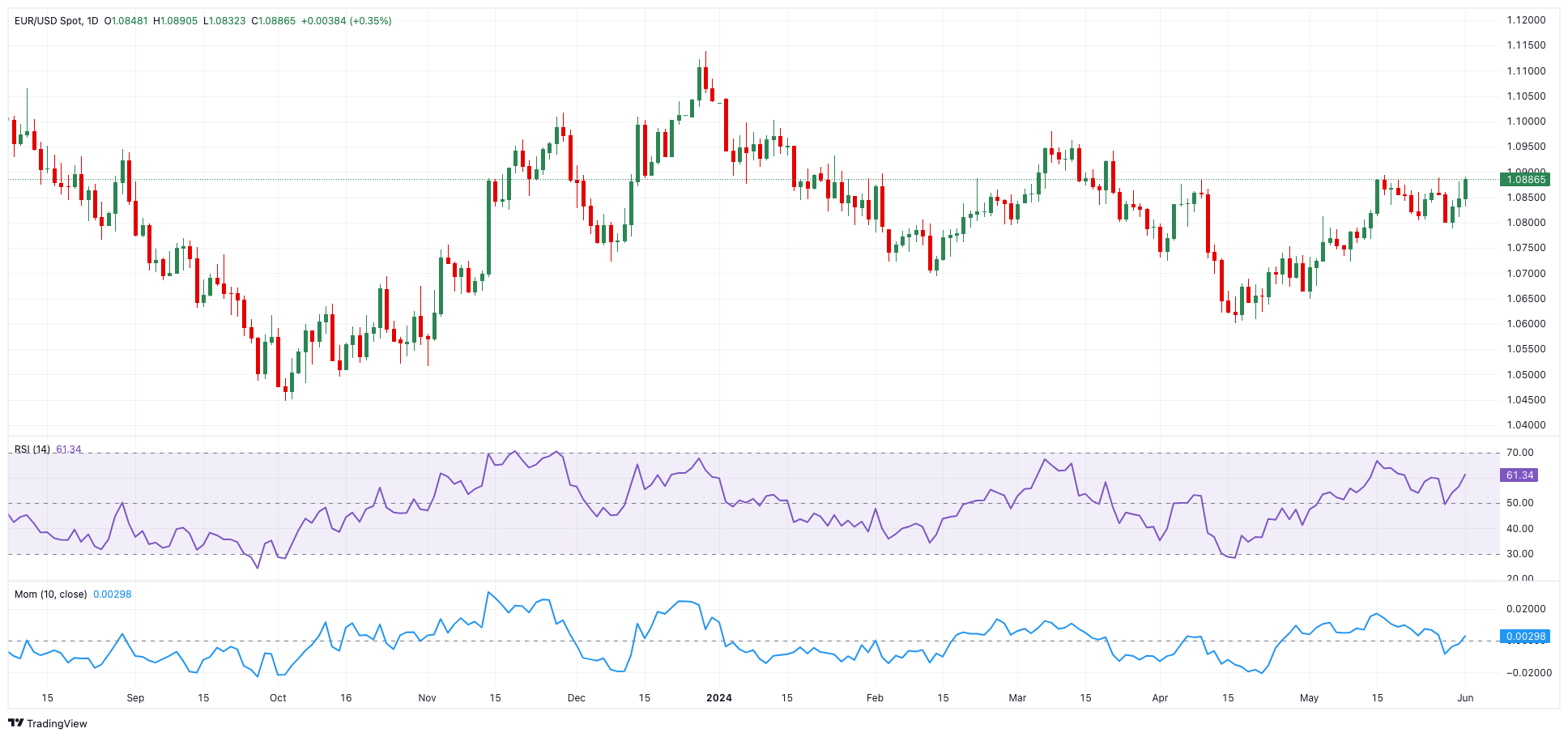1568x737 pixels.
Task: Click the 1.04000 price scale label
Action: [x=1526, y=425]
